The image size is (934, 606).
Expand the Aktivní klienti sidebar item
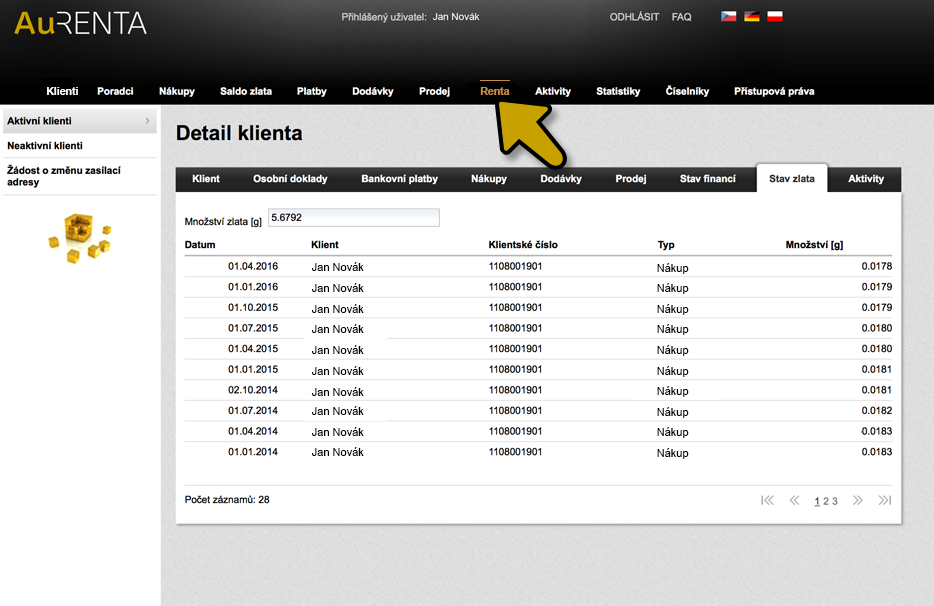click(147, 121)
